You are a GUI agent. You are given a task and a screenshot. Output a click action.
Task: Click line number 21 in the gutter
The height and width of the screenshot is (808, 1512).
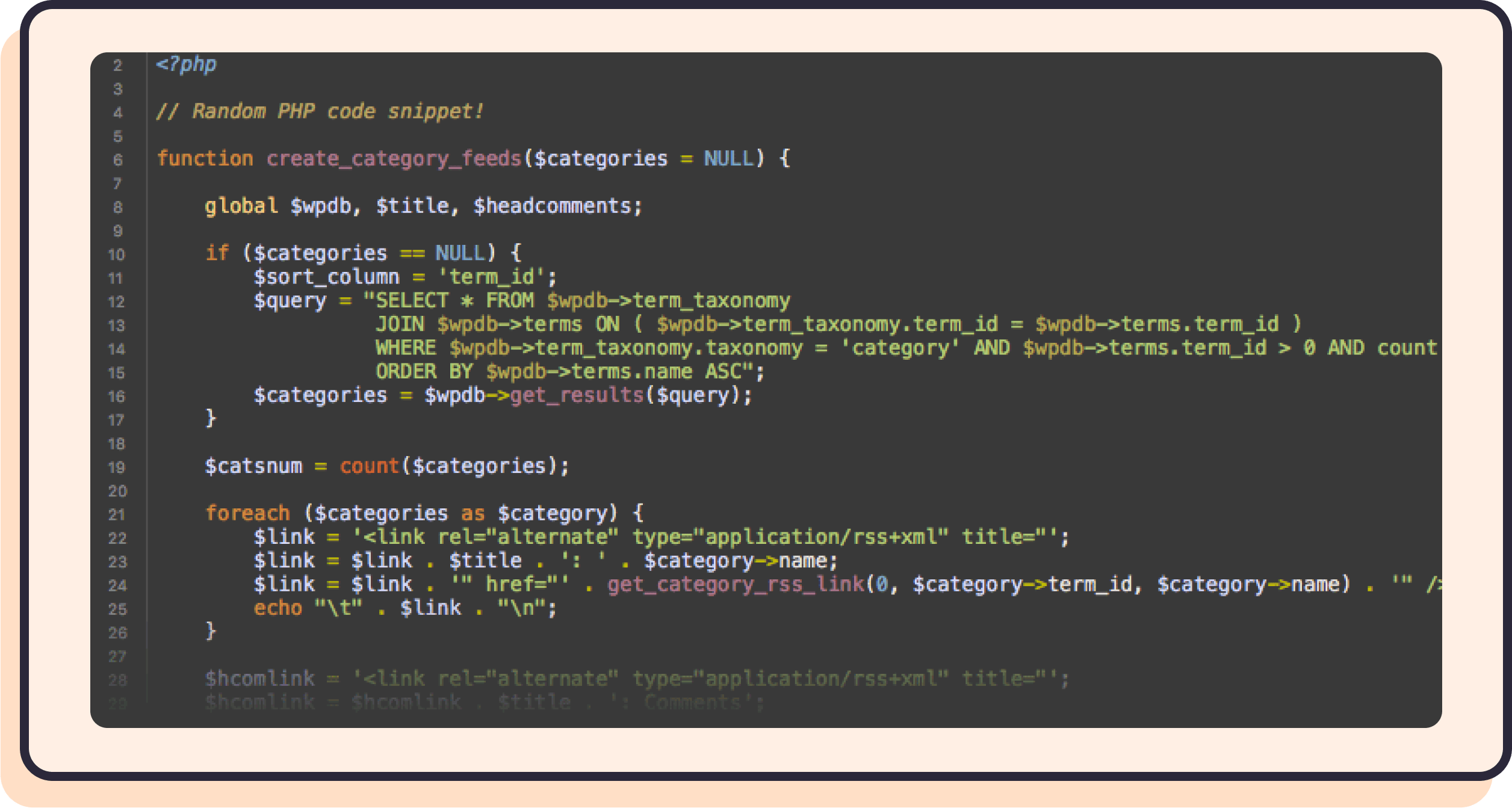116,514
